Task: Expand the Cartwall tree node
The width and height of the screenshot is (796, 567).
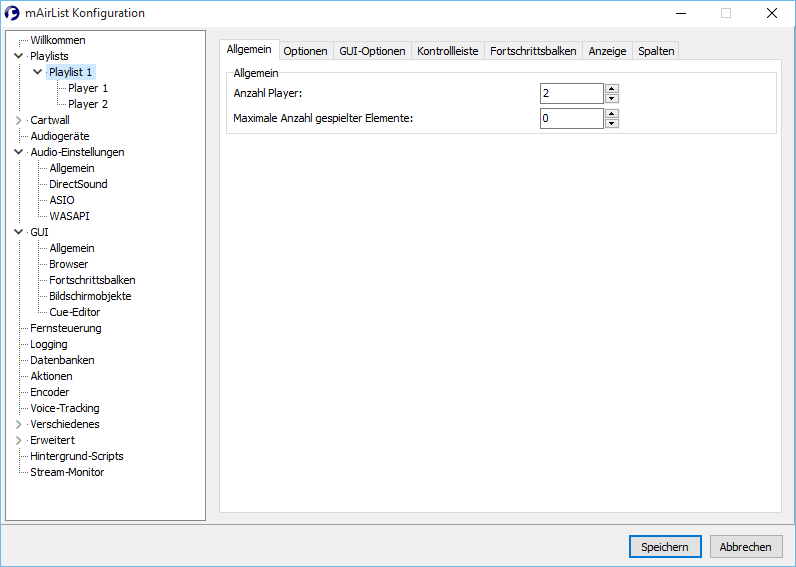Action: tap(19, 120)
